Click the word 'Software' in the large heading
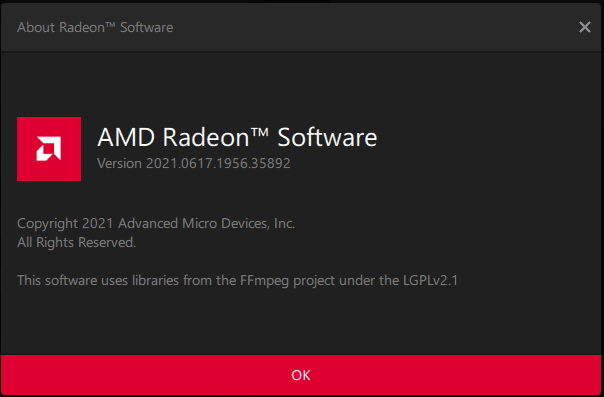604x397 pixels. point(327,137)
